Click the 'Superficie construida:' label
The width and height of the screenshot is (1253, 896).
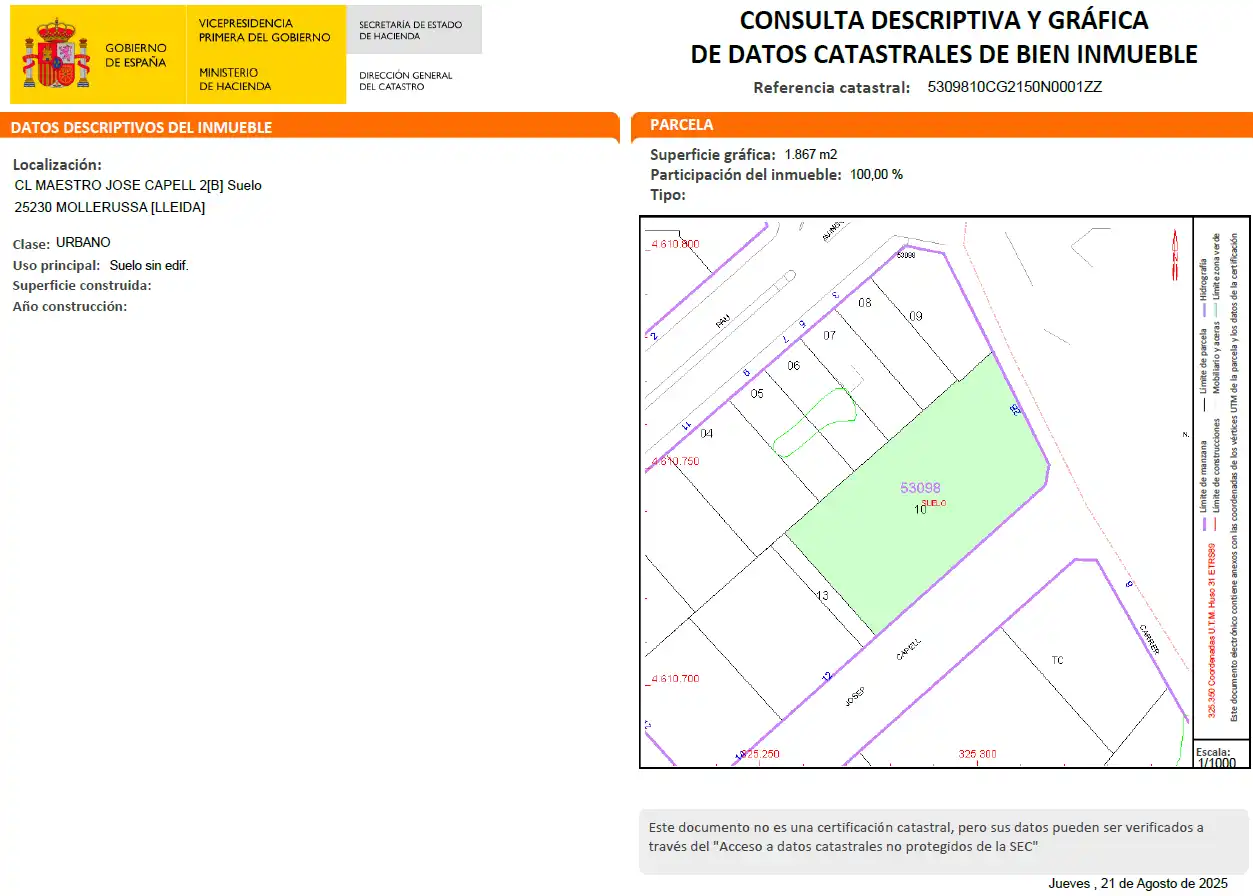(x=82, y=285)
